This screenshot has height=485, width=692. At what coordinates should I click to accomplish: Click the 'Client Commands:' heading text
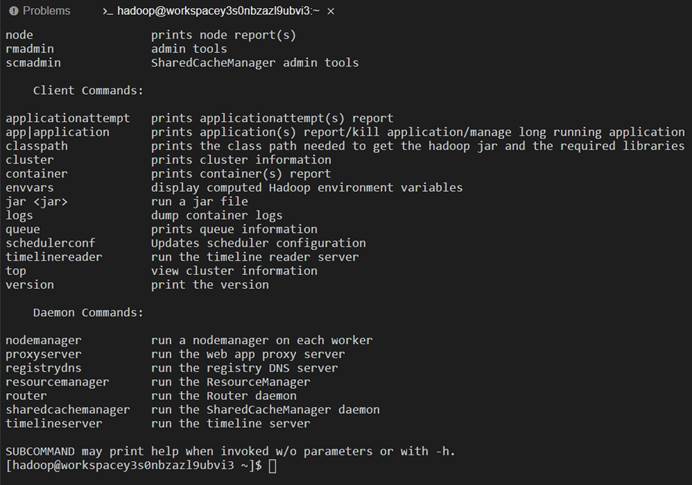(88, 90)
